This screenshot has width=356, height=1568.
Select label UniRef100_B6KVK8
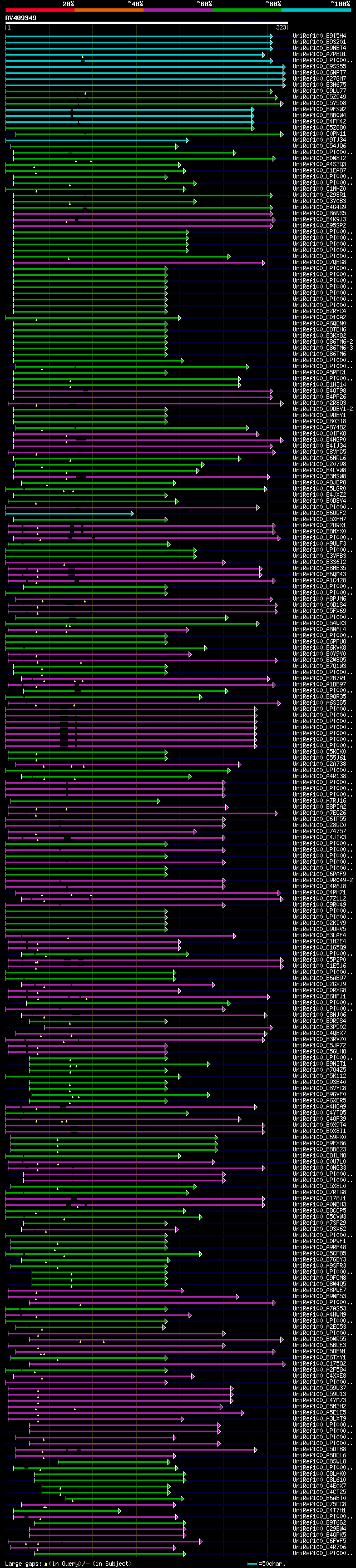coord(319,647)
